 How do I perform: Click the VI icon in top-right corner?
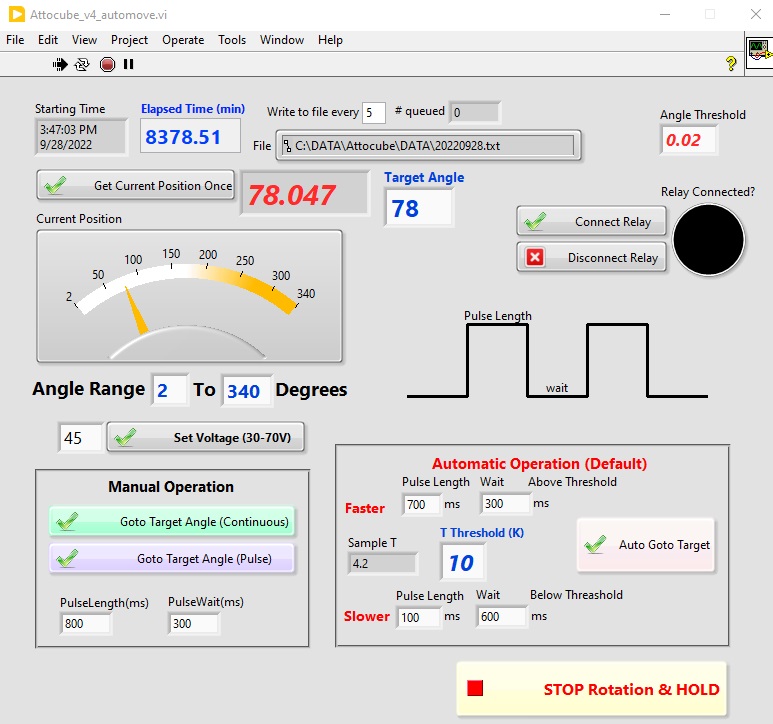pyautogui.click(x=759, y=50)
